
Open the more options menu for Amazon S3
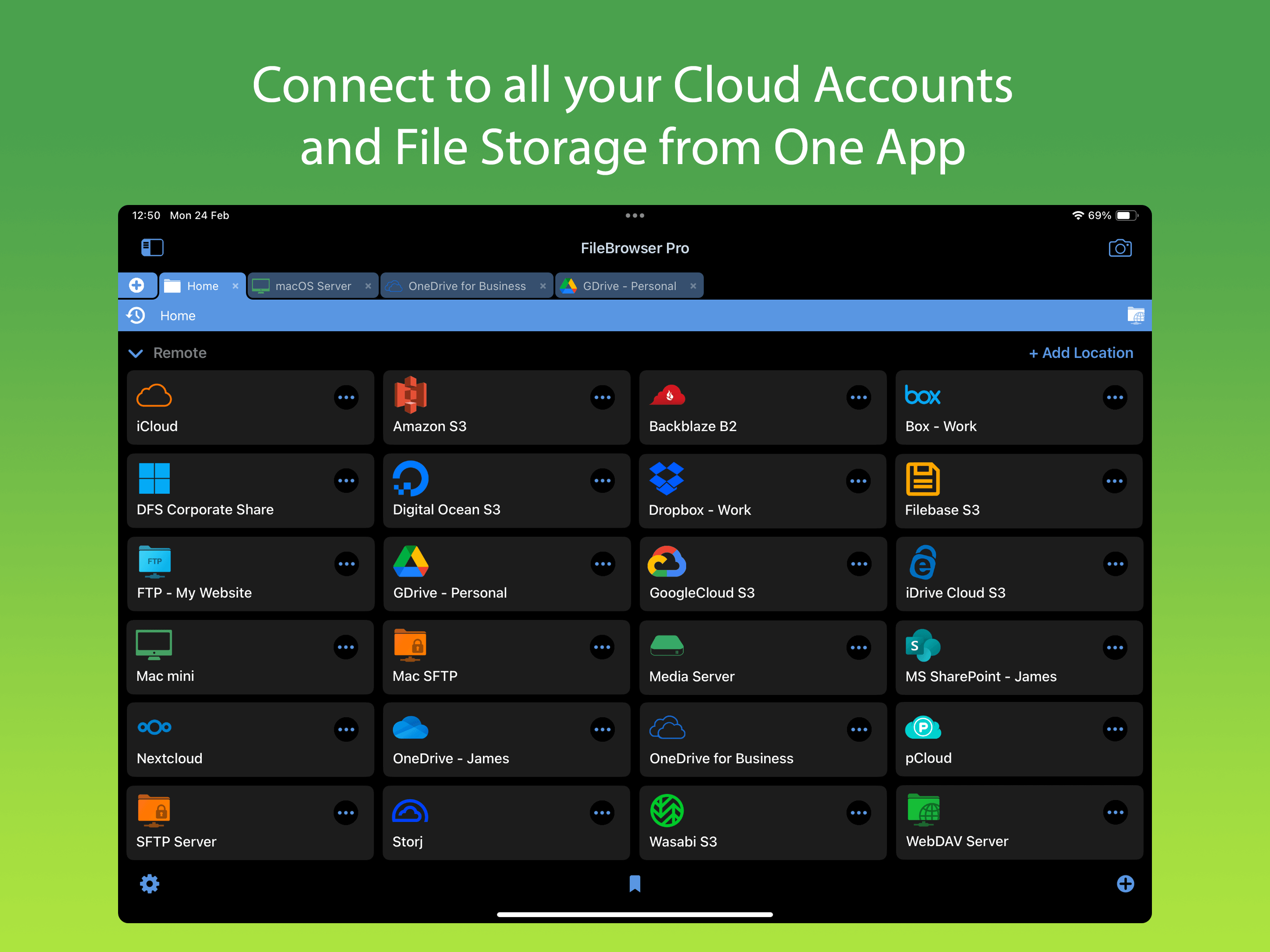click(x=602, y=397)
